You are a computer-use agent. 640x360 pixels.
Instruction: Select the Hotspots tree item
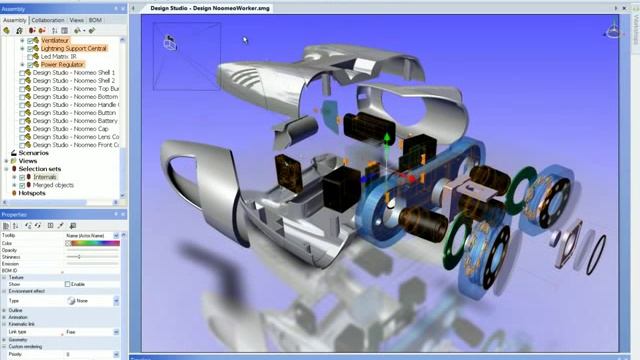coord(32,193)
